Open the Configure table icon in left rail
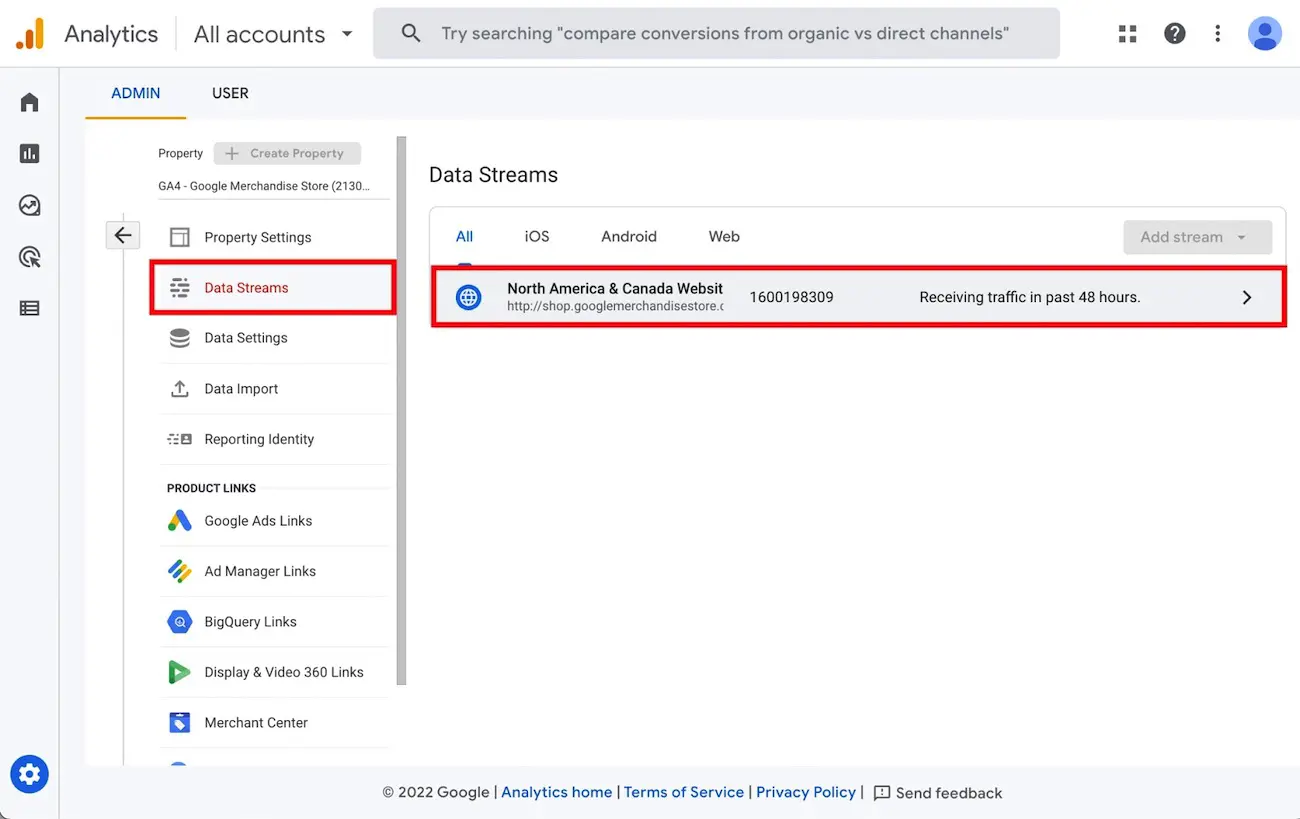Screen dimensions: 1300x819 coord(30,308)
